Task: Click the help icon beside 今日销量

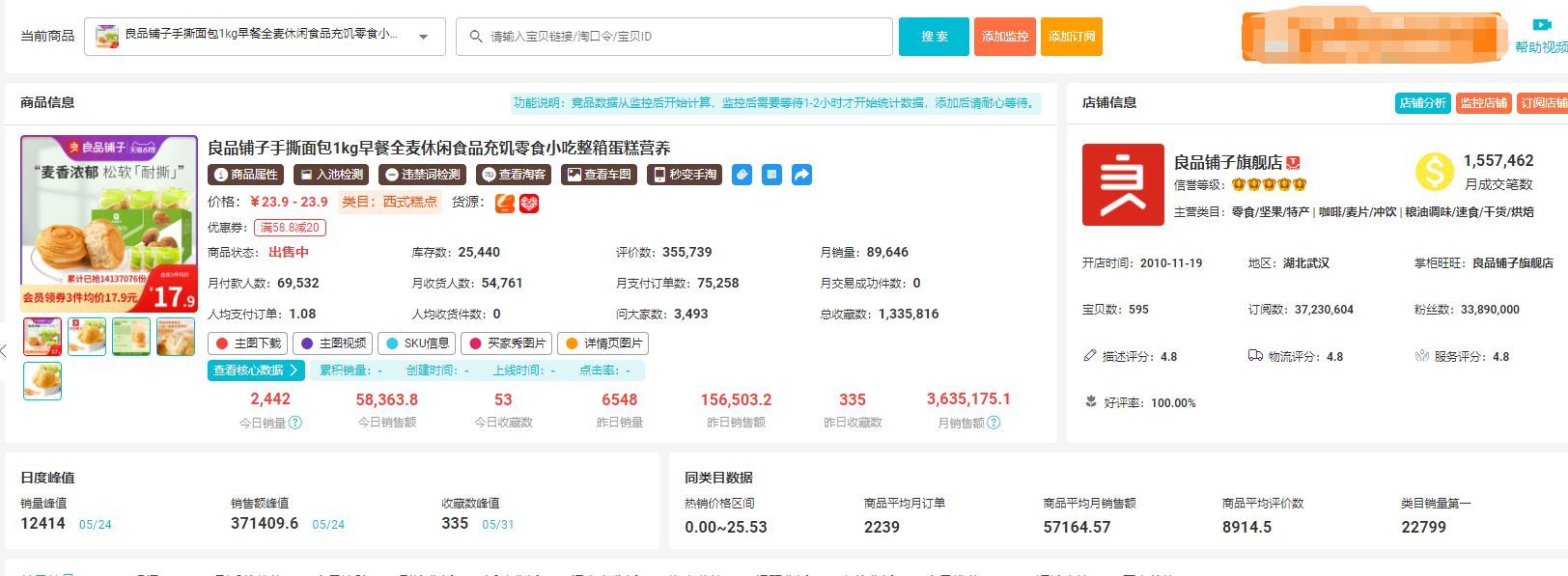Action: pyautogui.click(x=295, y=423)
